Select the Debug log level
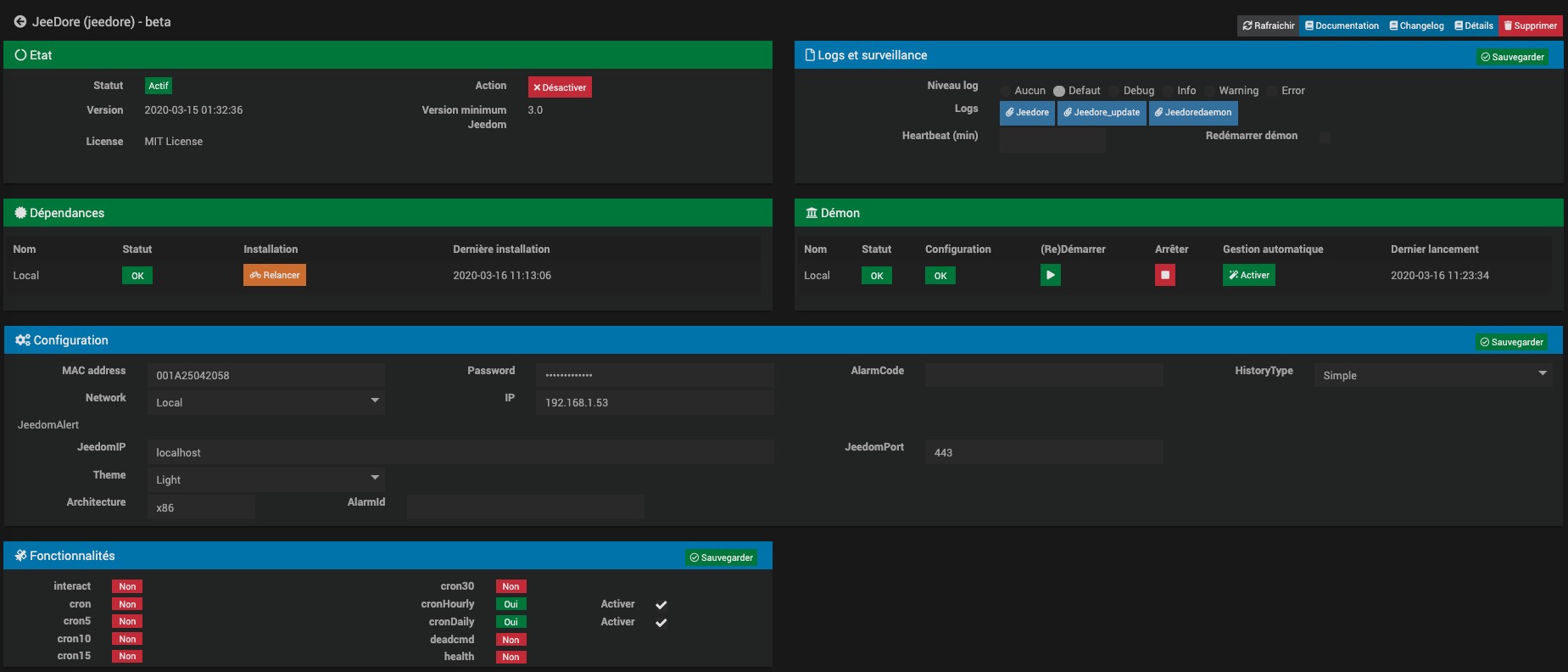 coord(1115,91)
